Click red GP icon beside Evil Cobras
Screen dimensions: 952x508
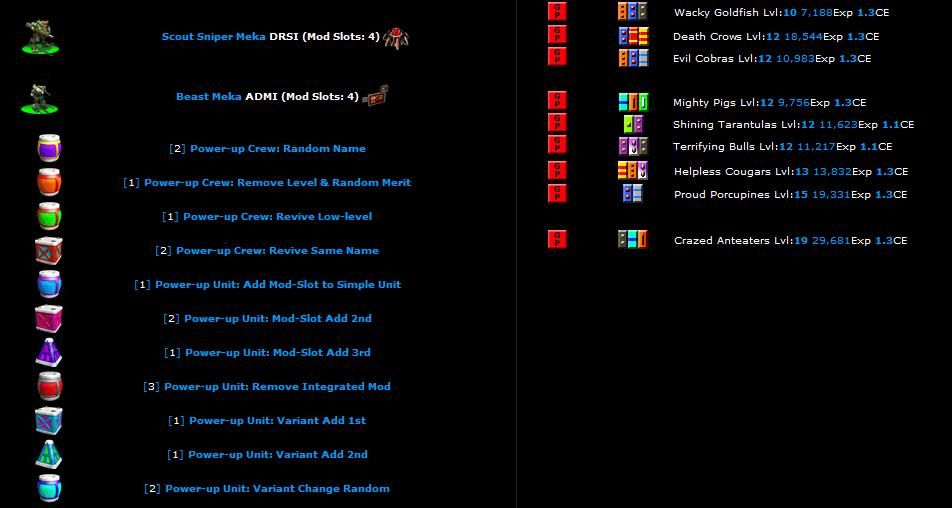(557, 56)
